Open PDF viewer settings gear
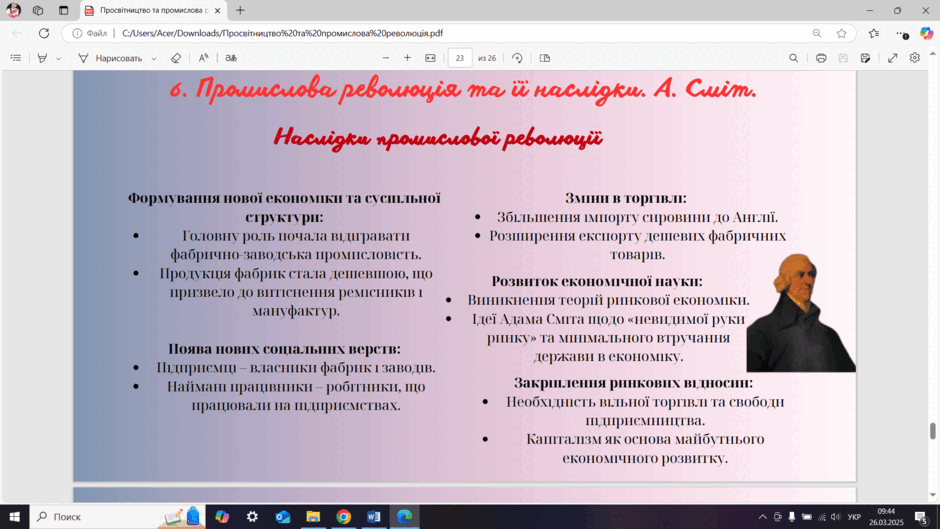The width and height of the screenshot is (940, 529). coord(915,58)
